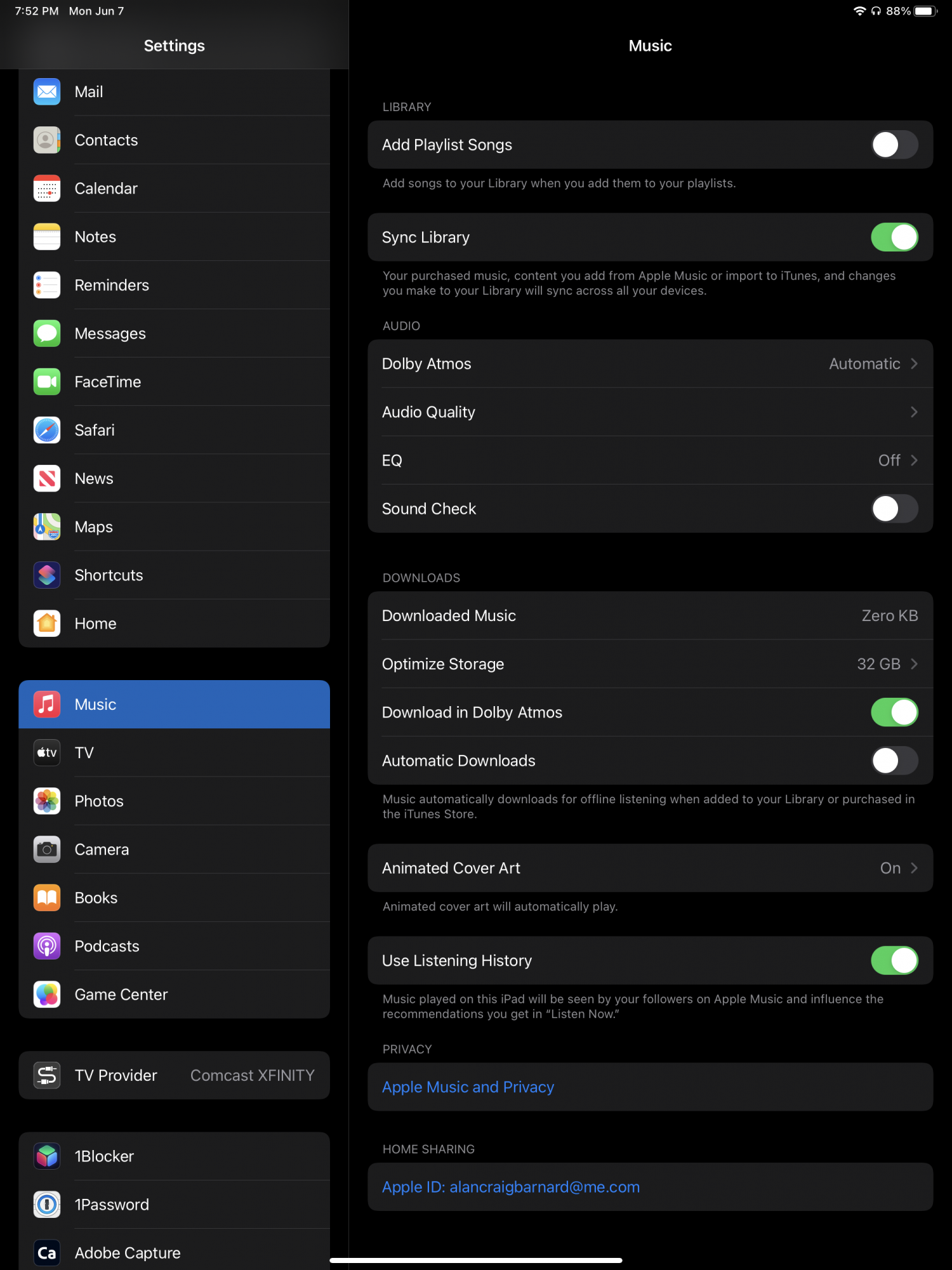
Task: Tap the Podcasts app icon
Action: tap(47, 946)
